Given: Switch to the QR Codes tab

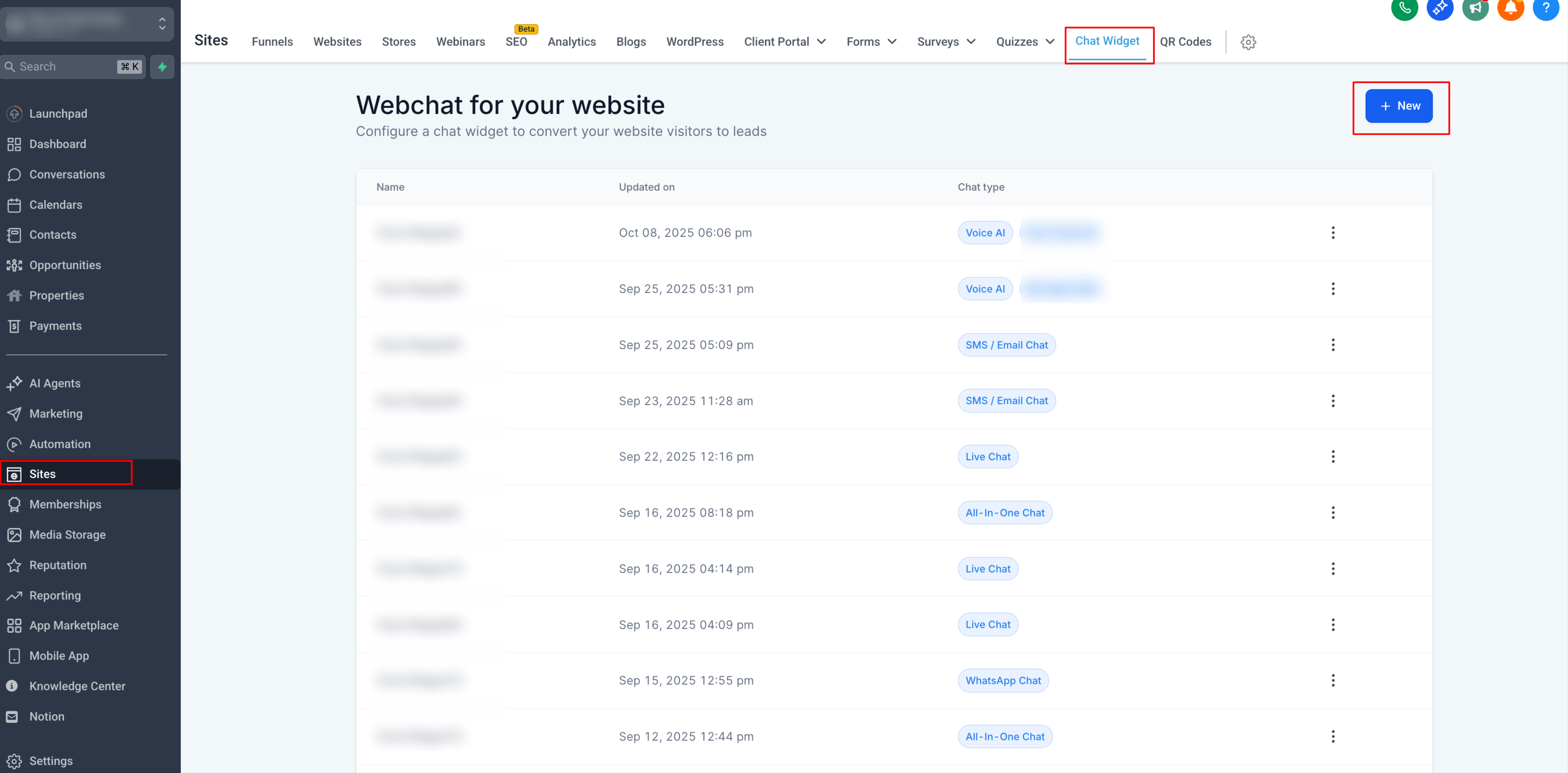Looking at the screenshot, I should tap(1185, 42).
